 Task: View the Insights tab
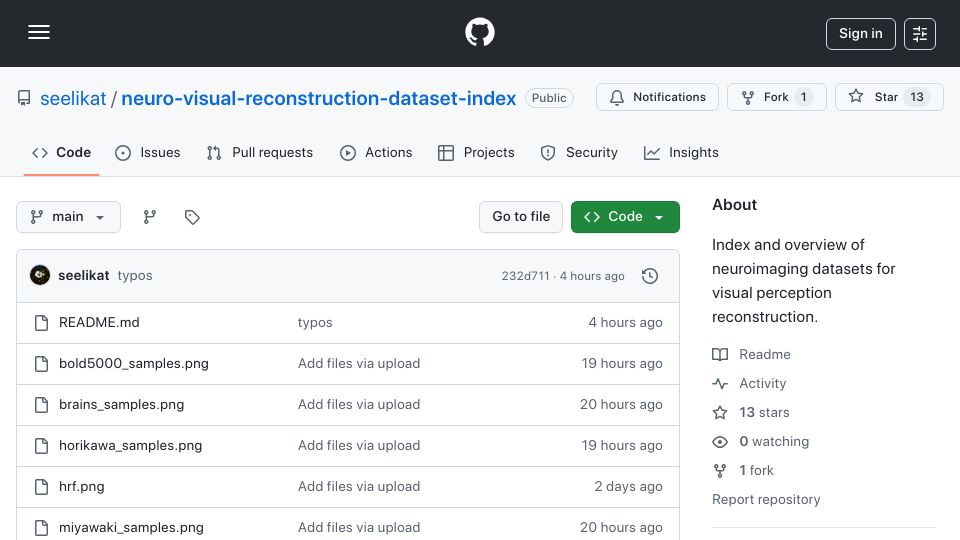click(681, 152)
